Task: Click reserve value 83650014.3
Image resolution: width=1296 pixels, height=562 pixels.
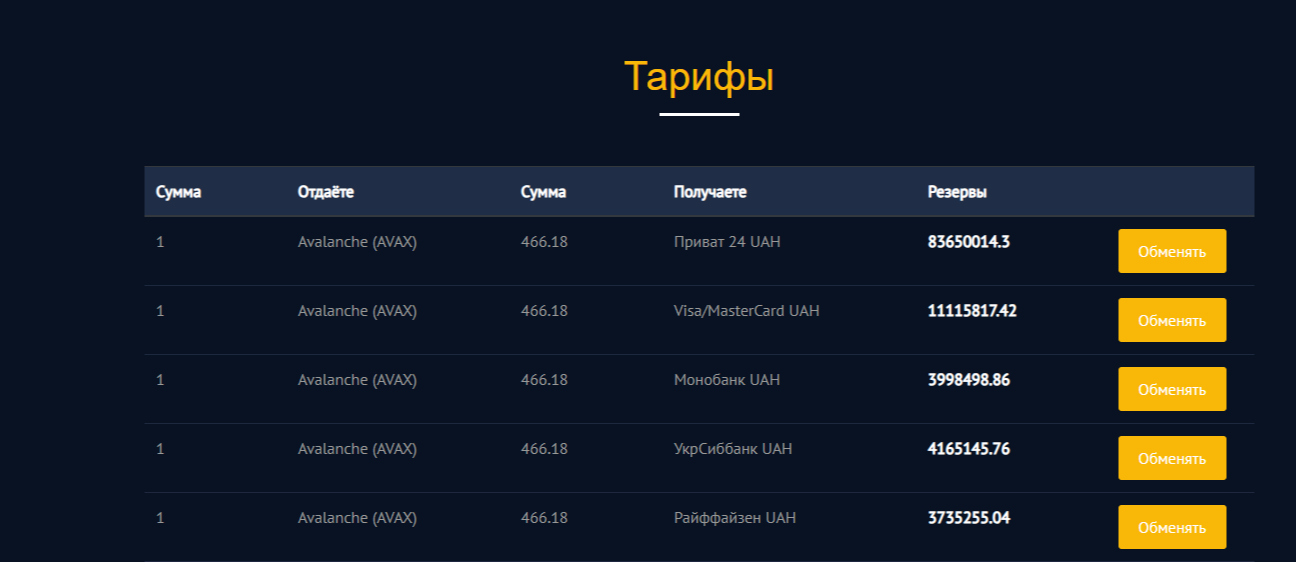Action: [x=968, y=242]
